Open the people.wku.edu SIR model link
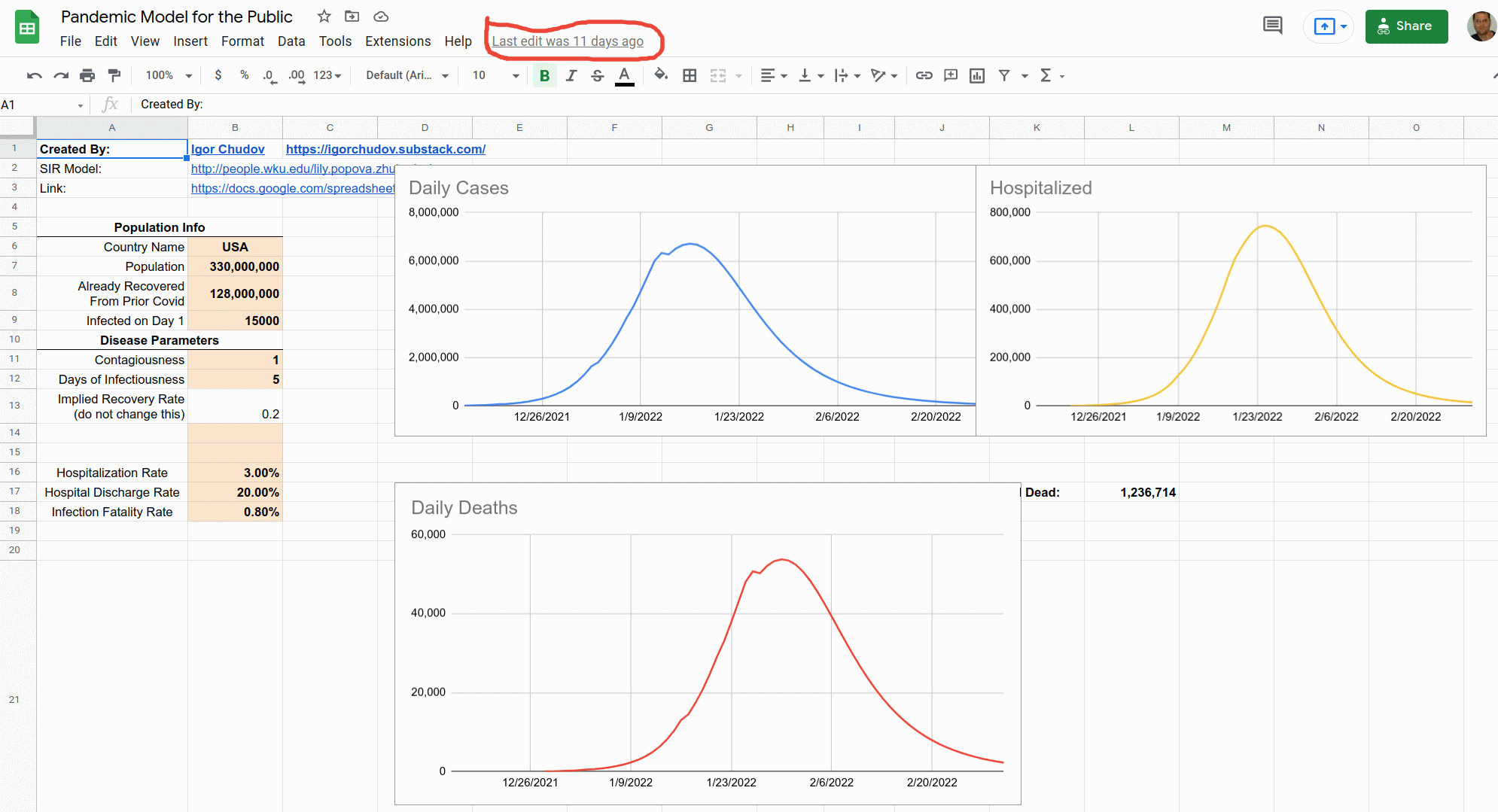This screenshot has width=1498, height=812. [293, 169]
